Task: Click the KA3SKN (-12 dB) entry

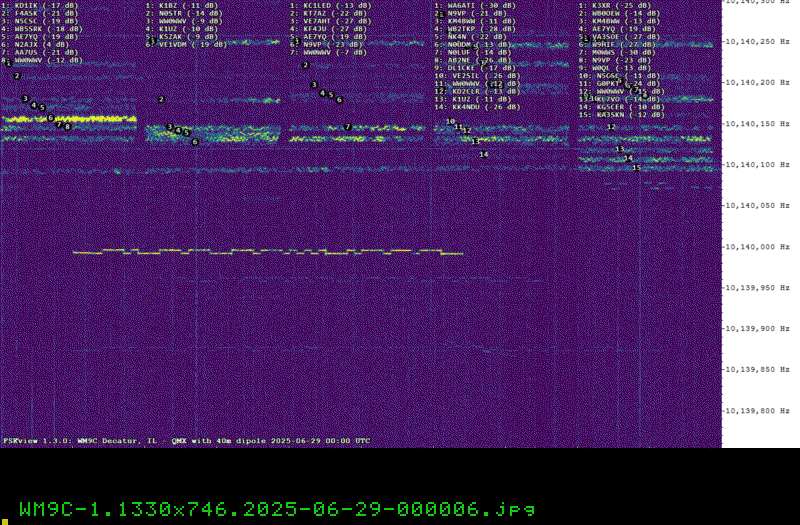Action: 622,115
